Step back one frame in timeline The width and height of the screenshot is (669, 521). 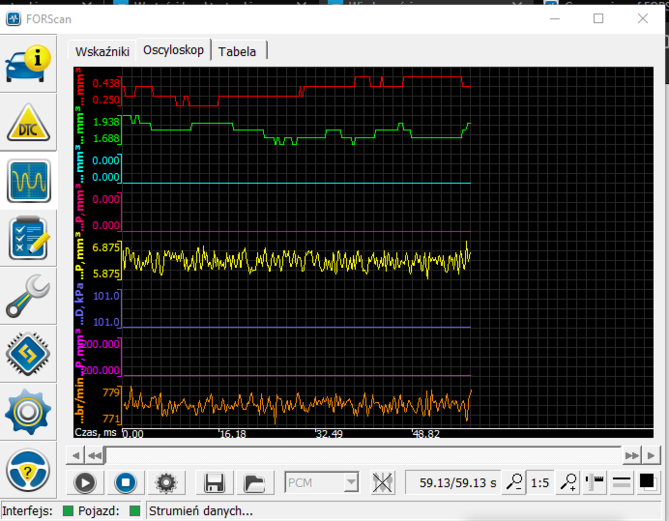click(76, 456)
